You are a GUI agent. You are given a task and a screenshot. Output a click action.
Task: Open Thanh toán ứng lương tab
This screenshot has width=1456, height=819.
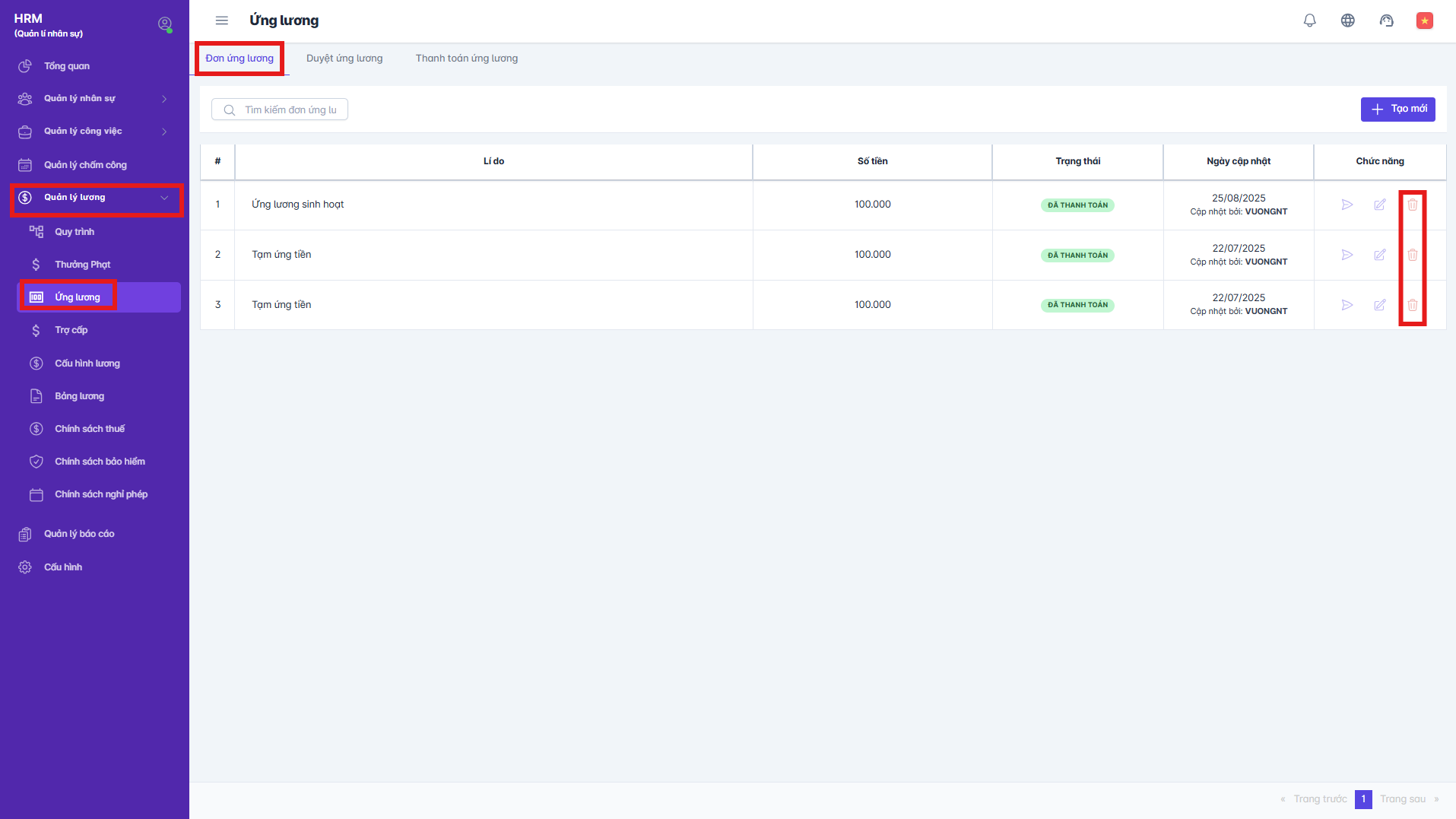466,59
